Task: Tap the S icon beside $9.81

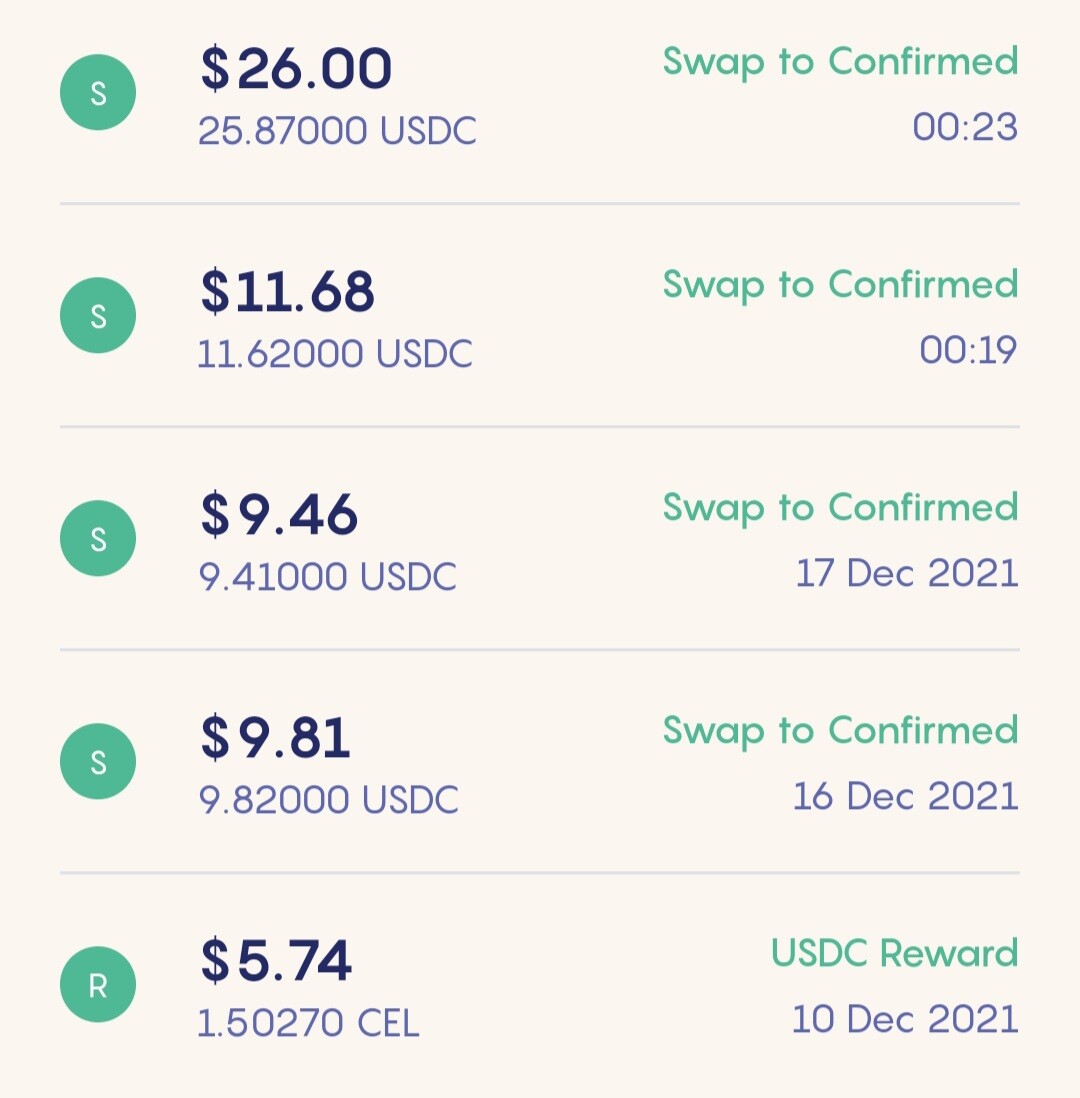Action: click(98, 761)
